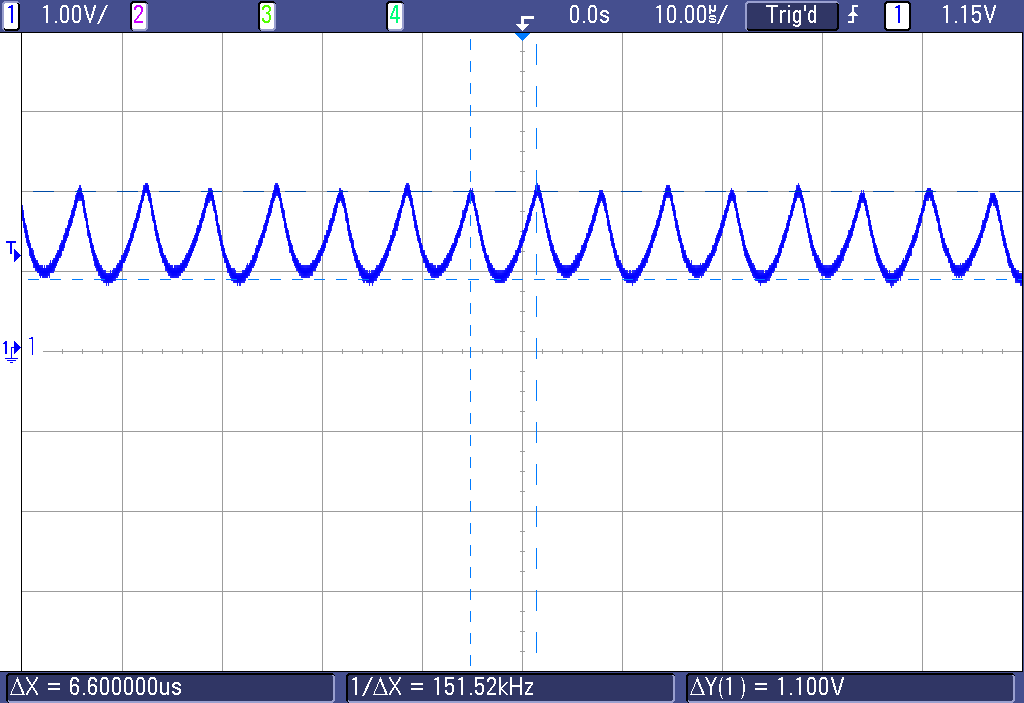Expand the ΔY(1) measurement readout
This screenshot has width=1024, height=703.
tap(770, 687)
